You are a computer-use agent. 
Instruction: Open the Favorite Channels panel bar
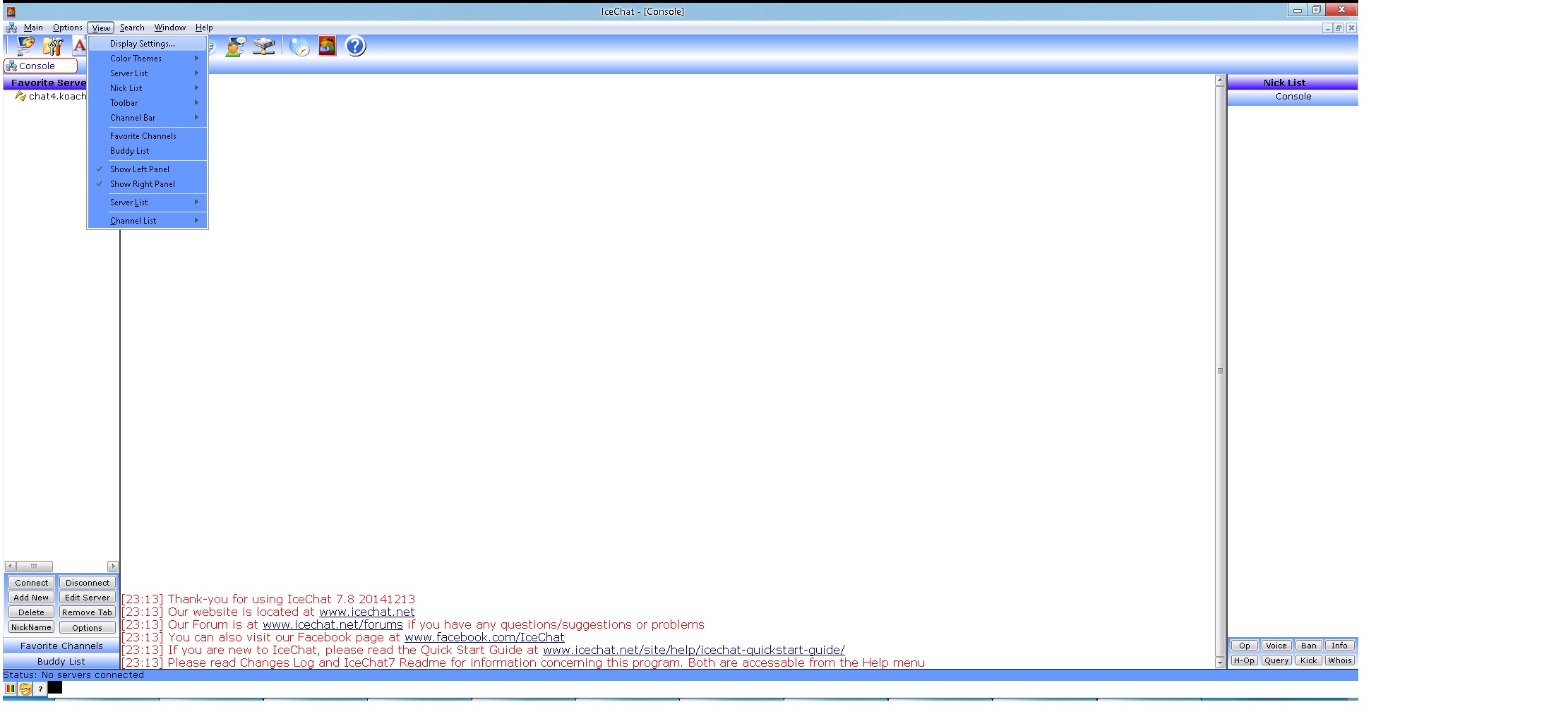click(x=61, y=646)
